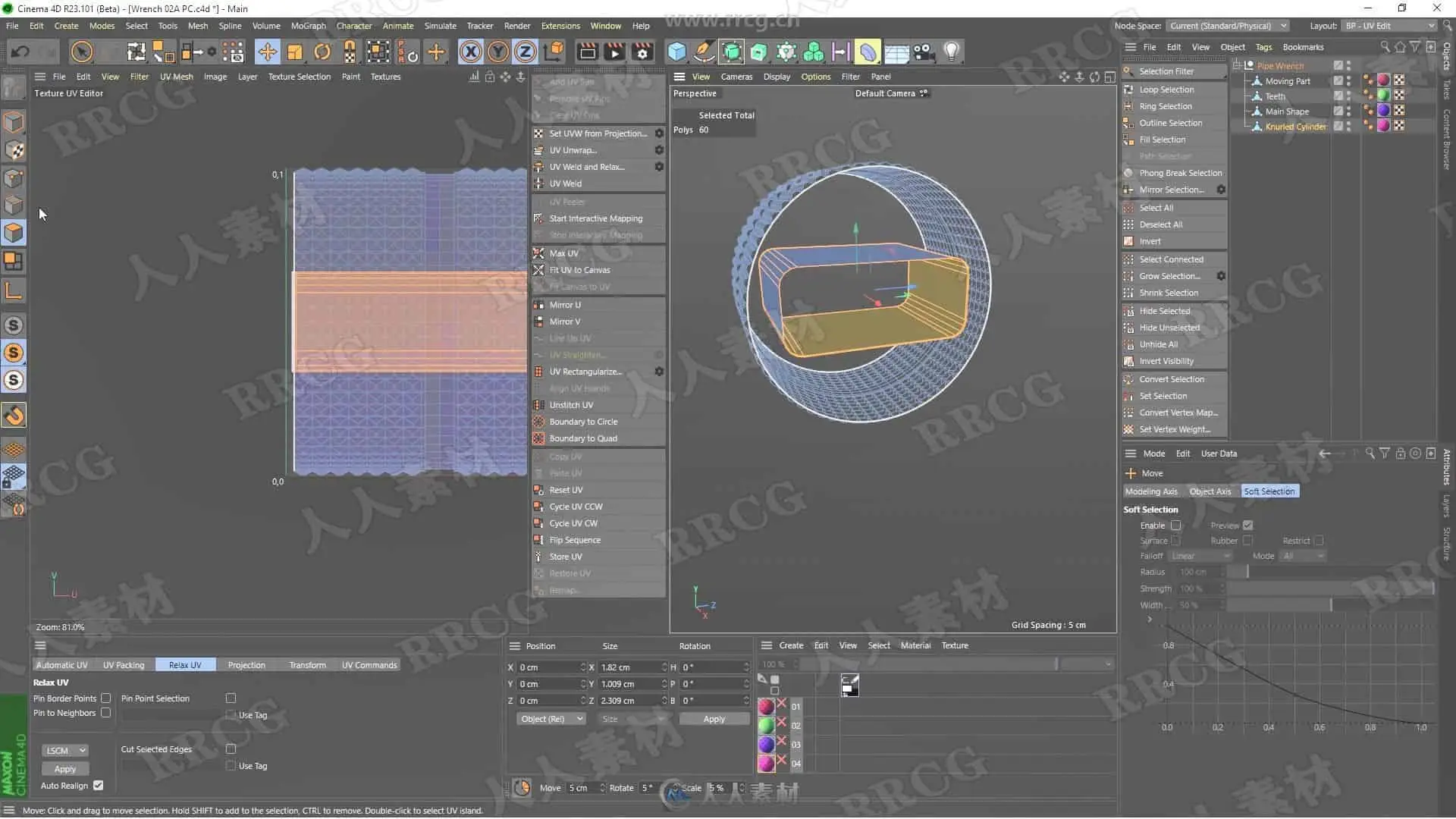The width and height of the screenshot is (1456, 819).
Task: Toggle the X axis lock icon
Action: tap(470, 52)
